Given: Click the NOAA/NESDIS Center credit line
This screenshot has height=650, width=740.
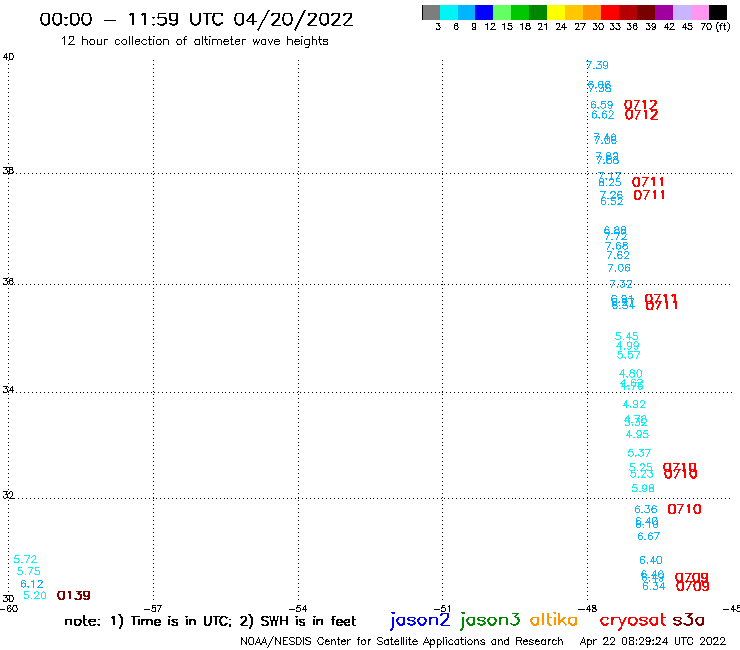Looking at the screenshot, I should click(402, 641).
